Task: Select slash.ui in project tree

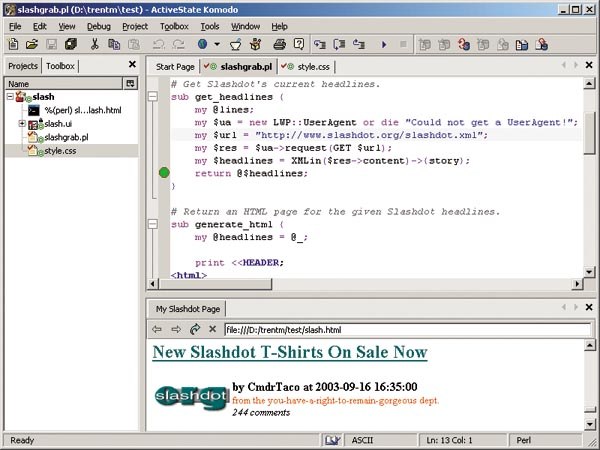Action: pyautogui.click(x=58, y=124)
